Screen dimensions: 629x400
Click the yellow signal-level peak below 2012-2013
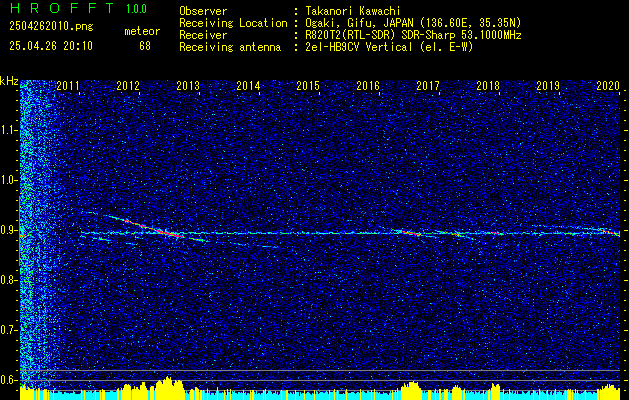point(168,388)
